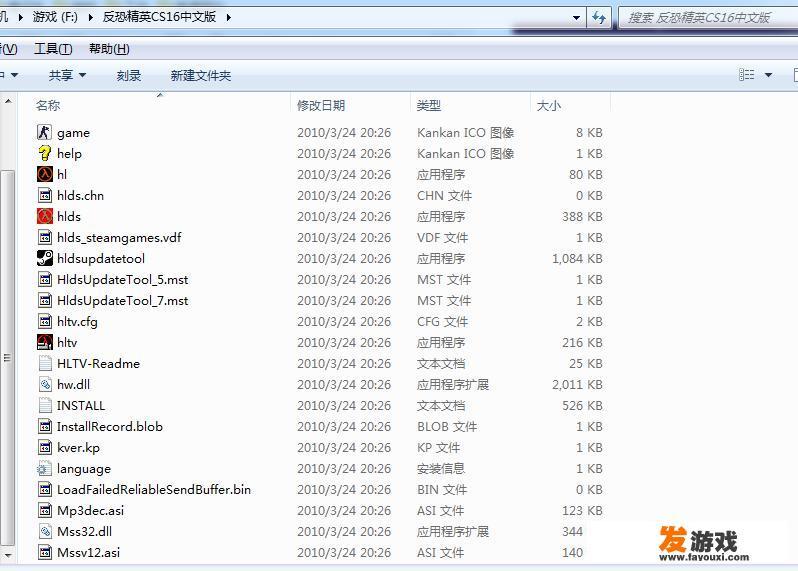Viewport: 798px width, 571px height.
Task: Click the navigation pane scrollbar thumb
Action: tap(8, 358)
